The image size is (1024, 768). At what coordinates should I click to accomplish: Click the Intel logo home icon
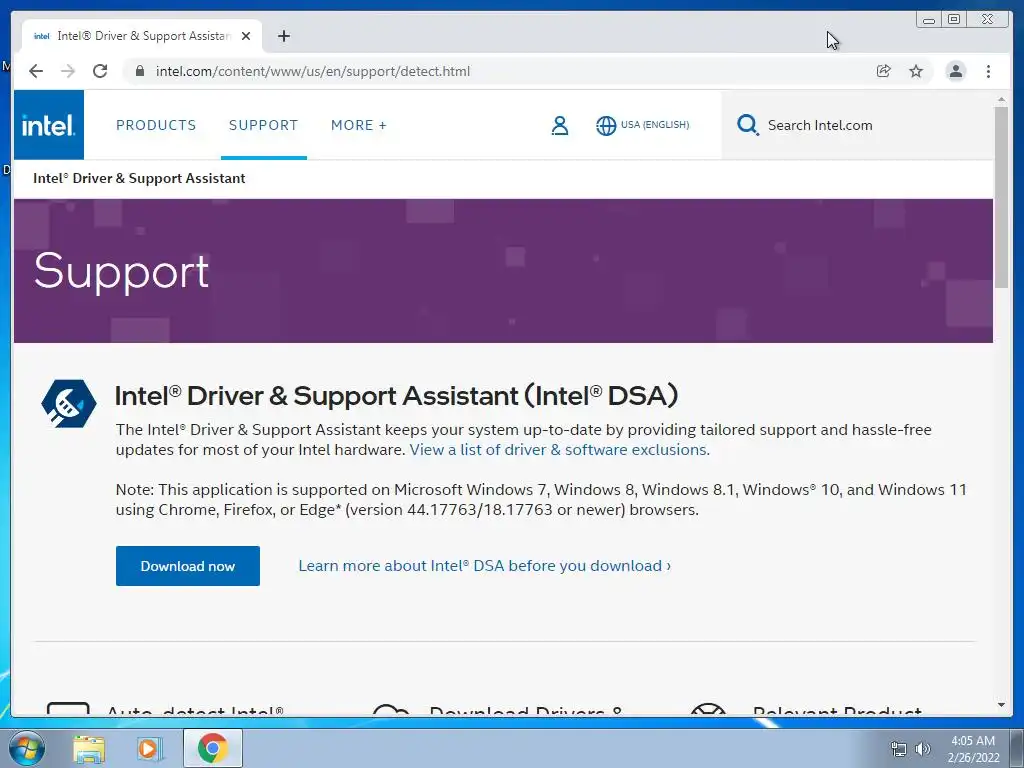click(49, 125)
